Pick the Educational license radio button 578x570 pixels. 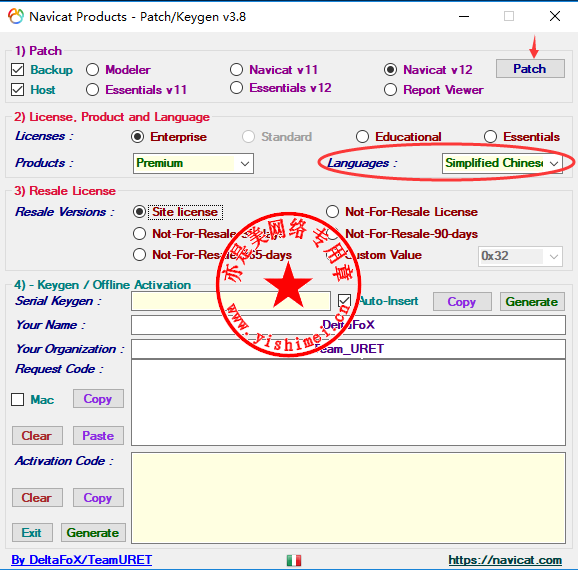point(362,137)
